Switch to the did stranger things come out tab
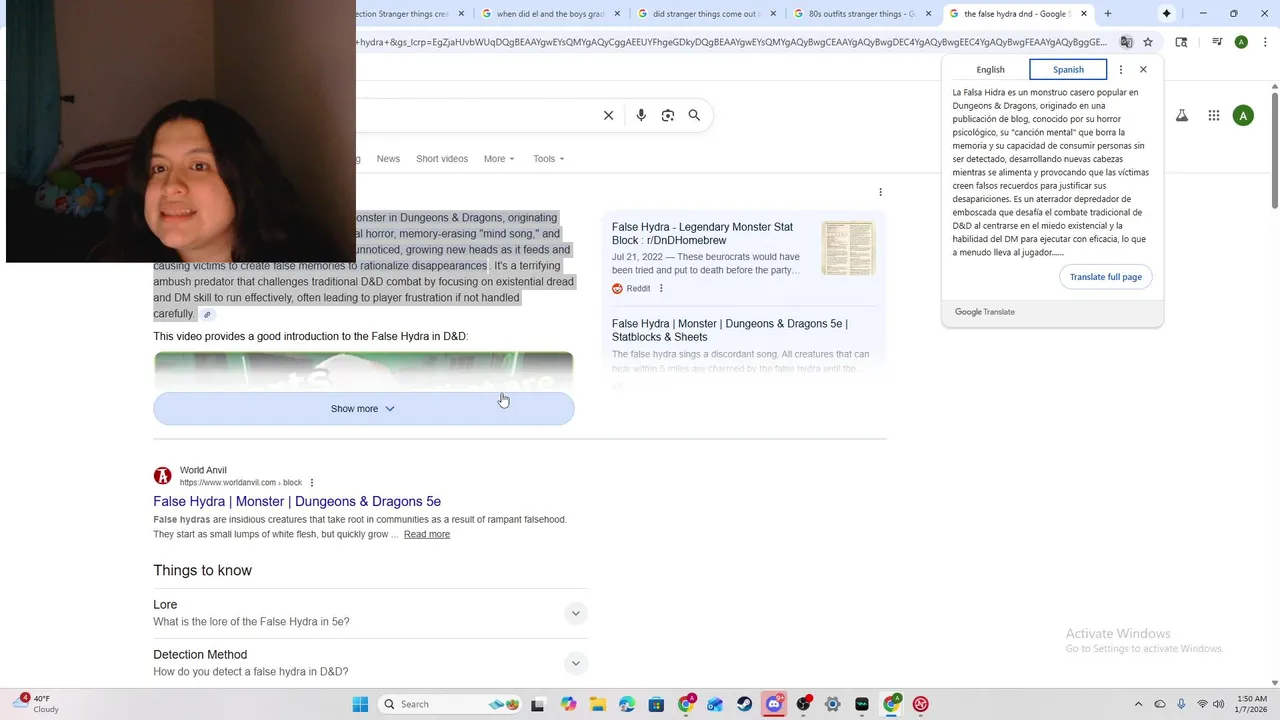The width and height of the screenshot is (1280, 720). point(706,14)
